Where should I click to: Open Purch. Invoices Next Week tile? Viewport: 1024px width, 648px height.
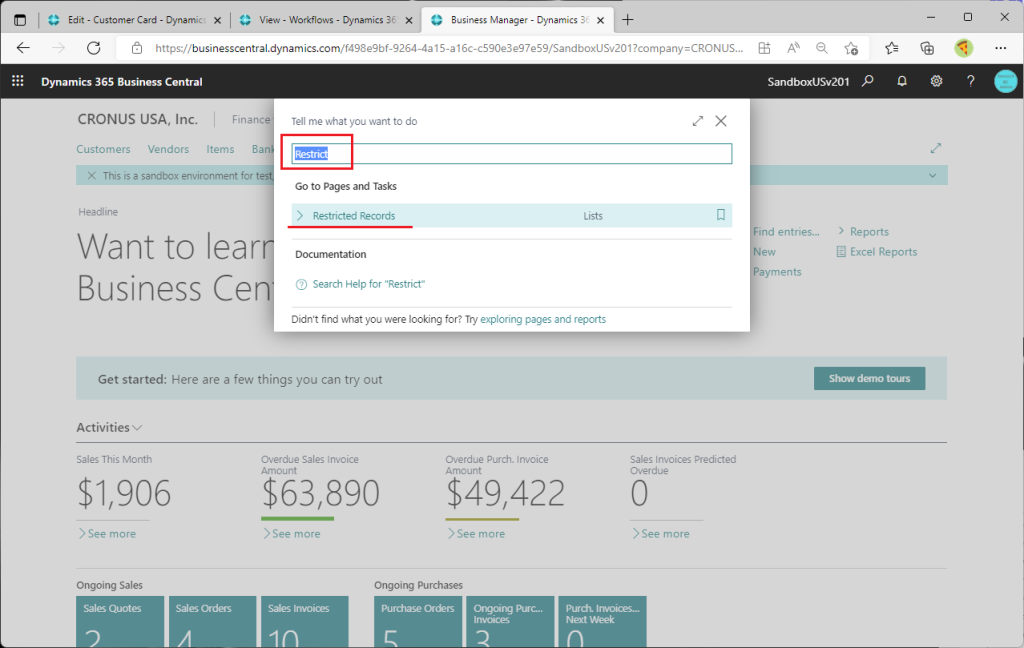(x=602, y=621)
